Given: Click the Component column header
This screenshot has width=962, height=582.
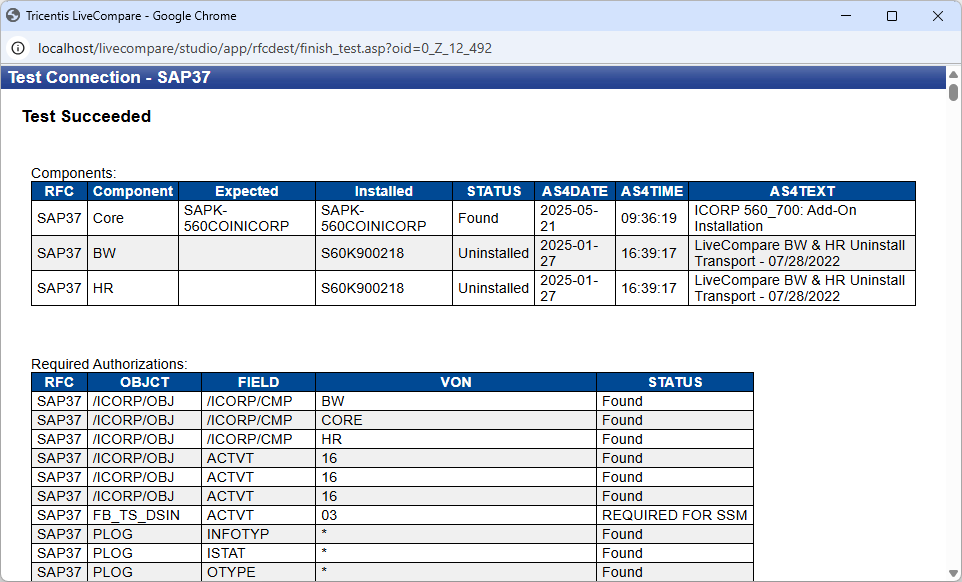Looking at the screenshot, I should point(133,191).
